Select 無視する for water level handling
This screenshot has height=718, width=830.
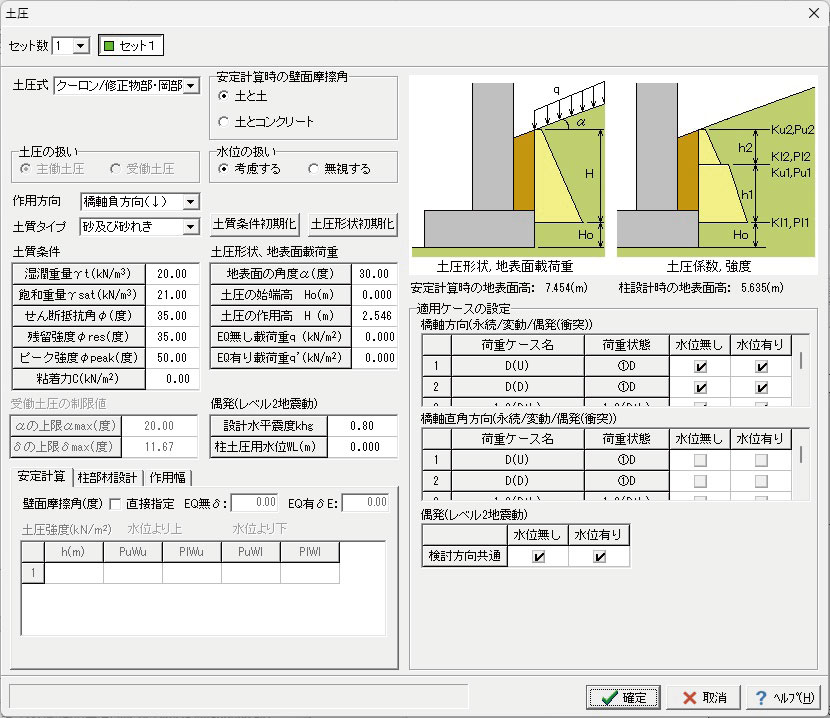coord(313,169)
